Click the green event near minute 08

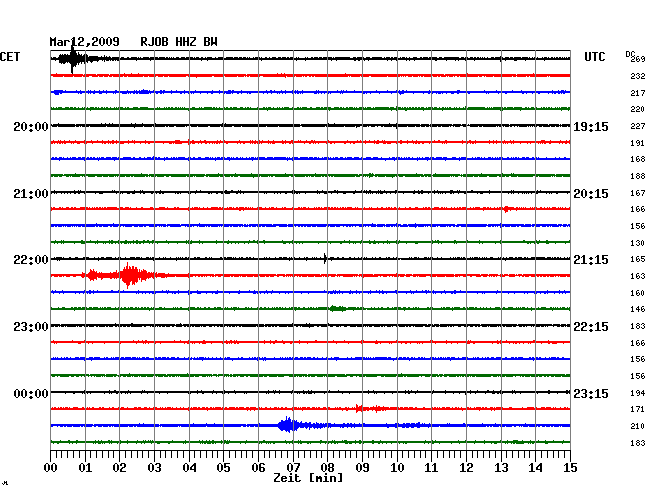[x=338, y=308]
